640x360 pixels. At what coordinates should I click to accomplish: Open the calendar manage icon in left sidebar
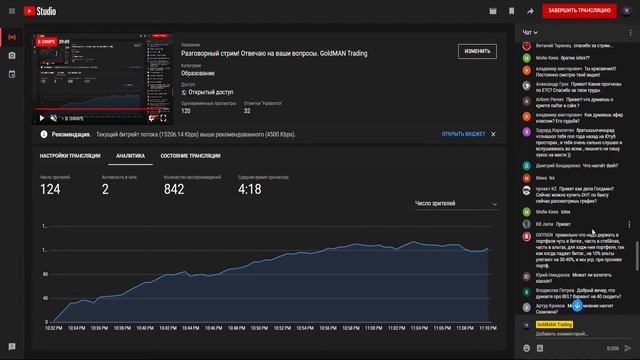(12, 74)
